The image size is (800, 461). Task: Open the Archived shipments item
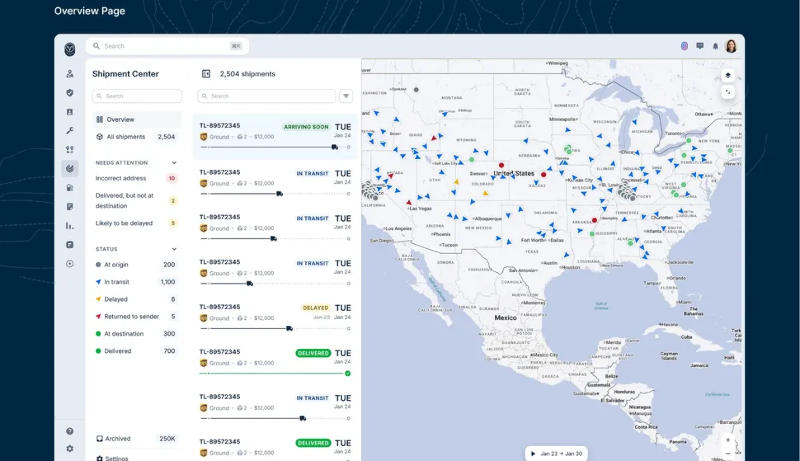point(137,439)
